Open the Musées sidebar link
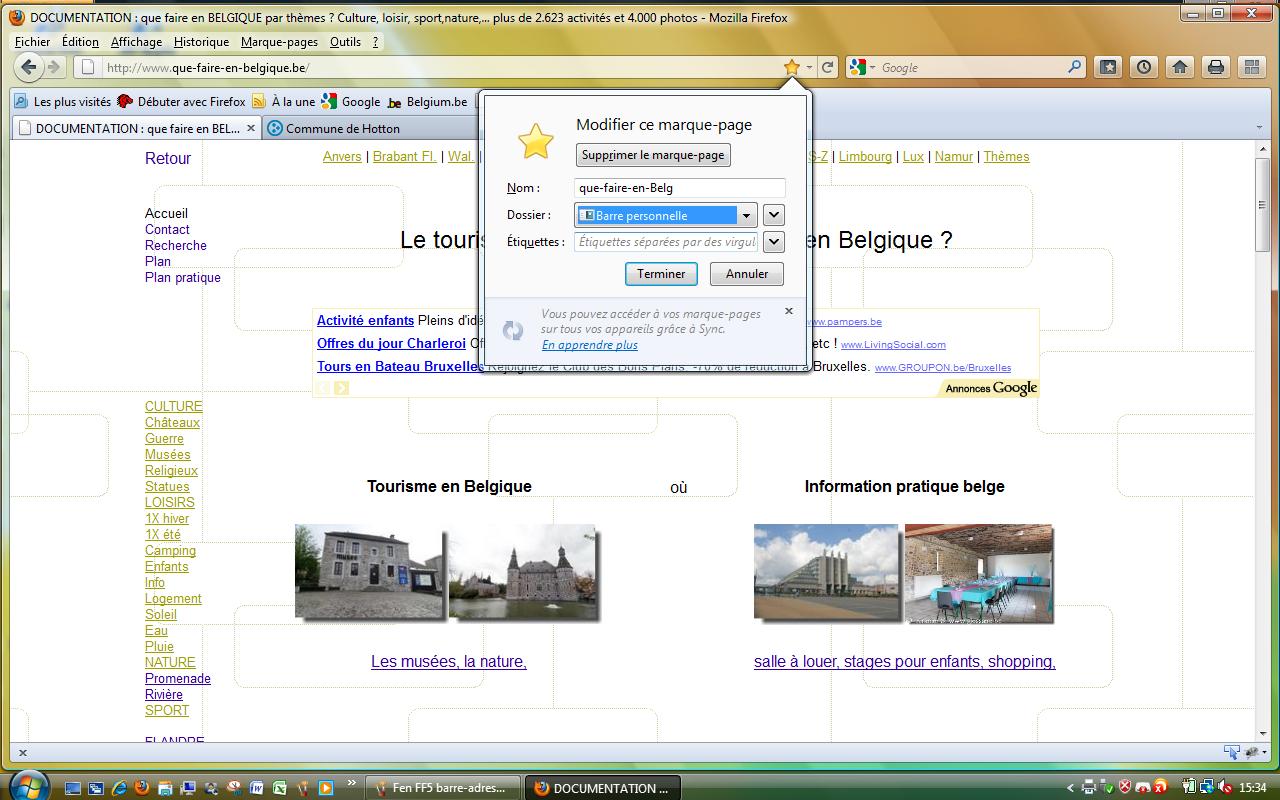This screenshot has width=1280, height=800. (x=167, y=455)
